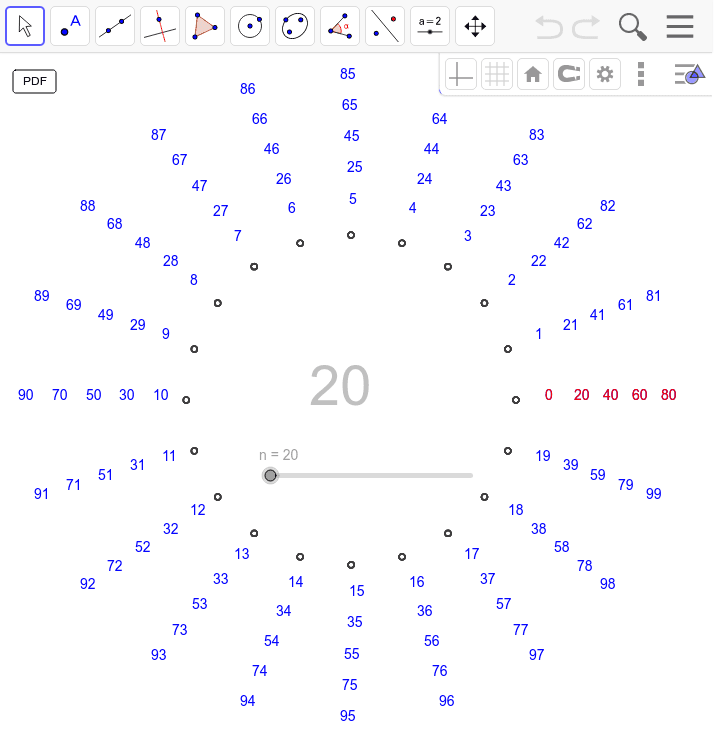Click the blue label 83
Screen dimensions: 714x732
537,135
